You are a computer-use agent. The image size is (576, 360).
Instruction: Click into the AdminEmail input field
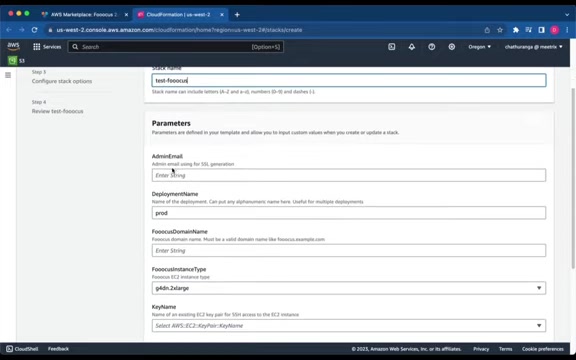click(349, 175)
